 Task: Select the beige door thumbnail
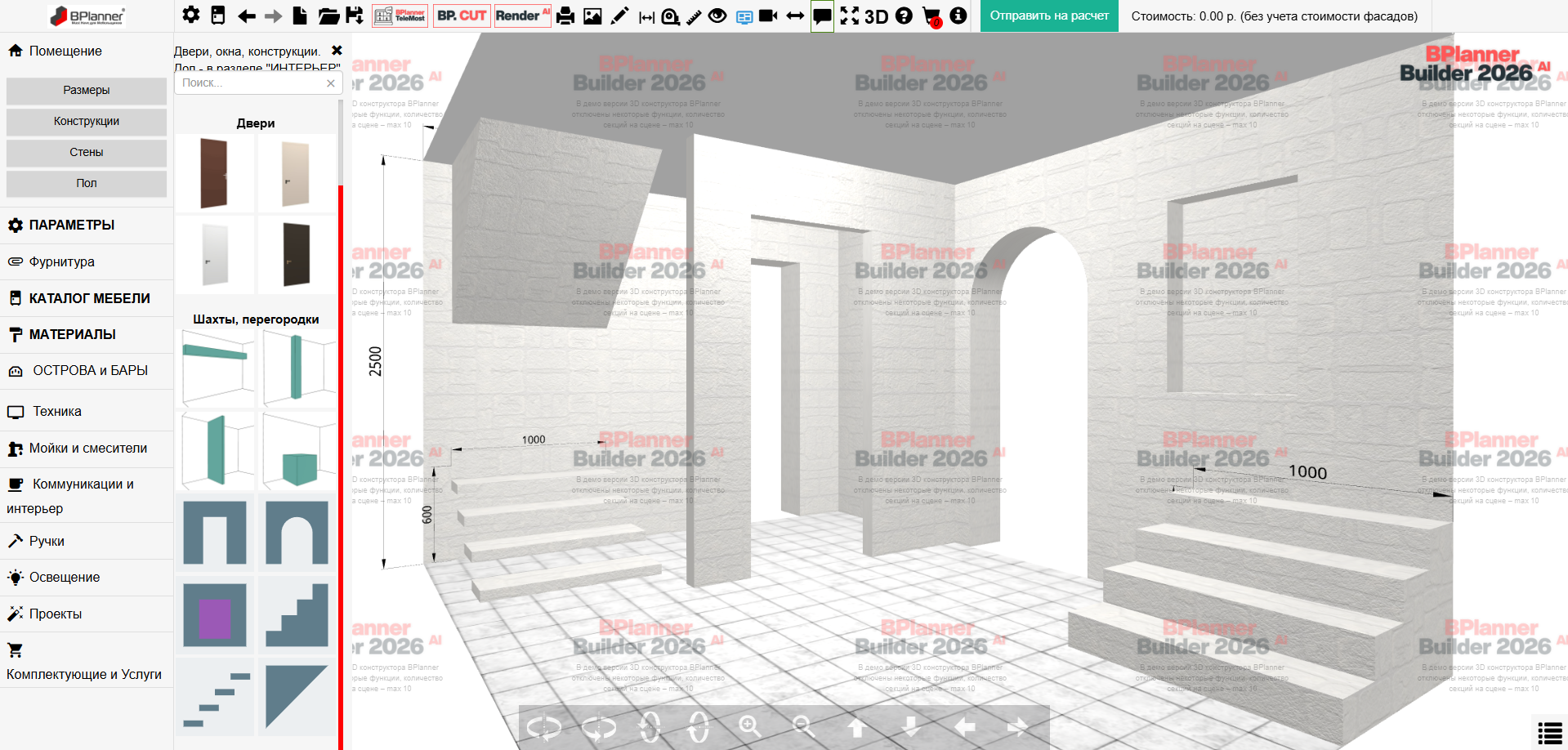pyautogui.click(x=296, y=173)
